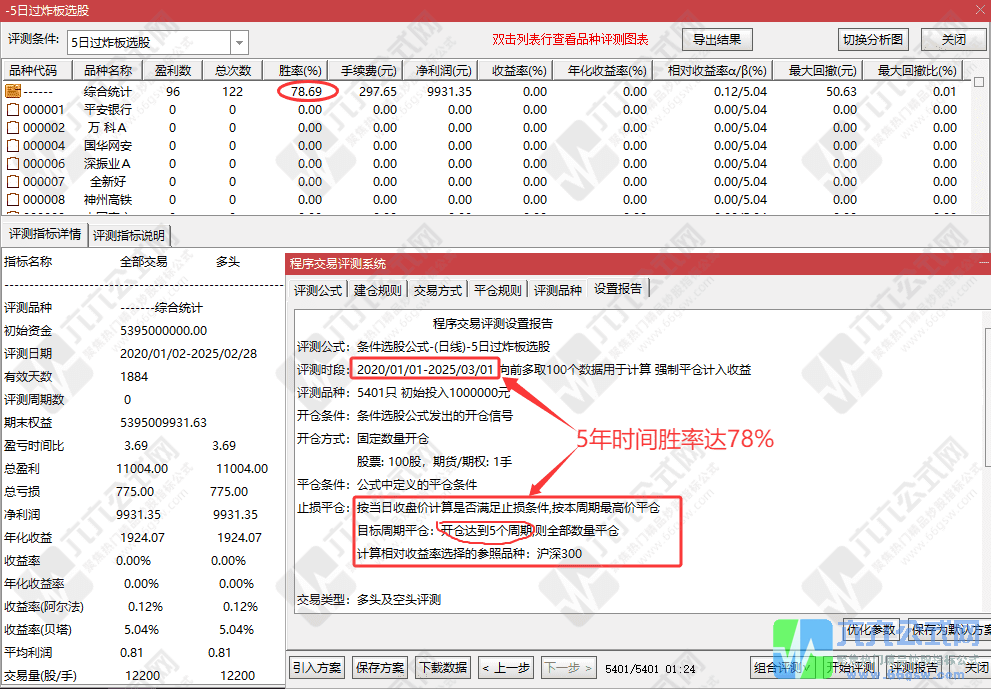Click 下载数据 to download data

442,667
